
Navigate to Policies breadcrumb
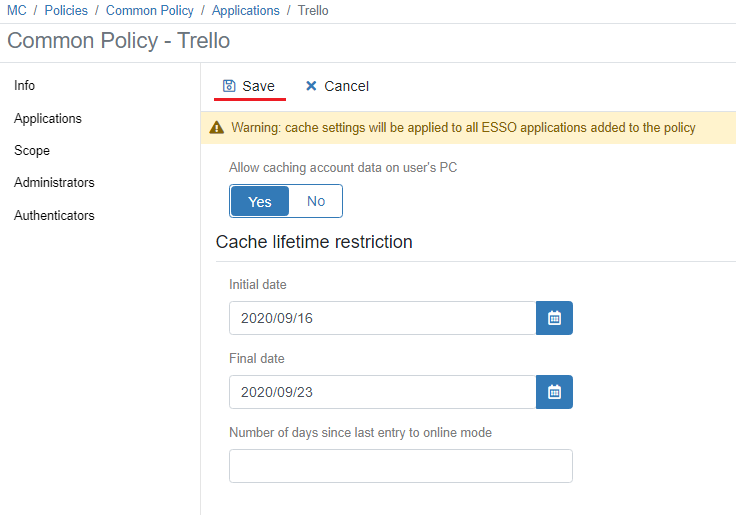pyautogui.click(x=66, y=11)
